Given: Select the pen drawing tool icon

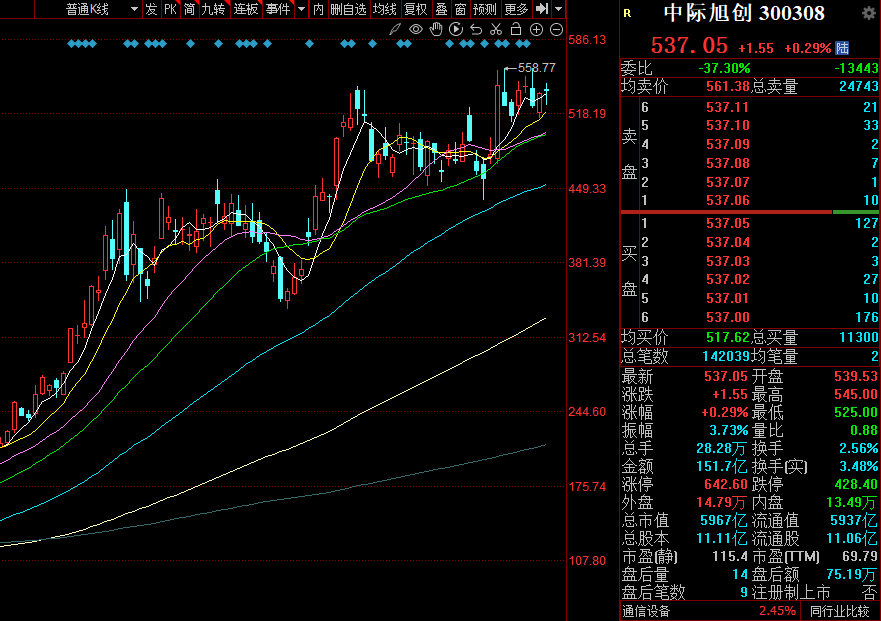Looking at the screenshot, I should [x=396, y=29].
